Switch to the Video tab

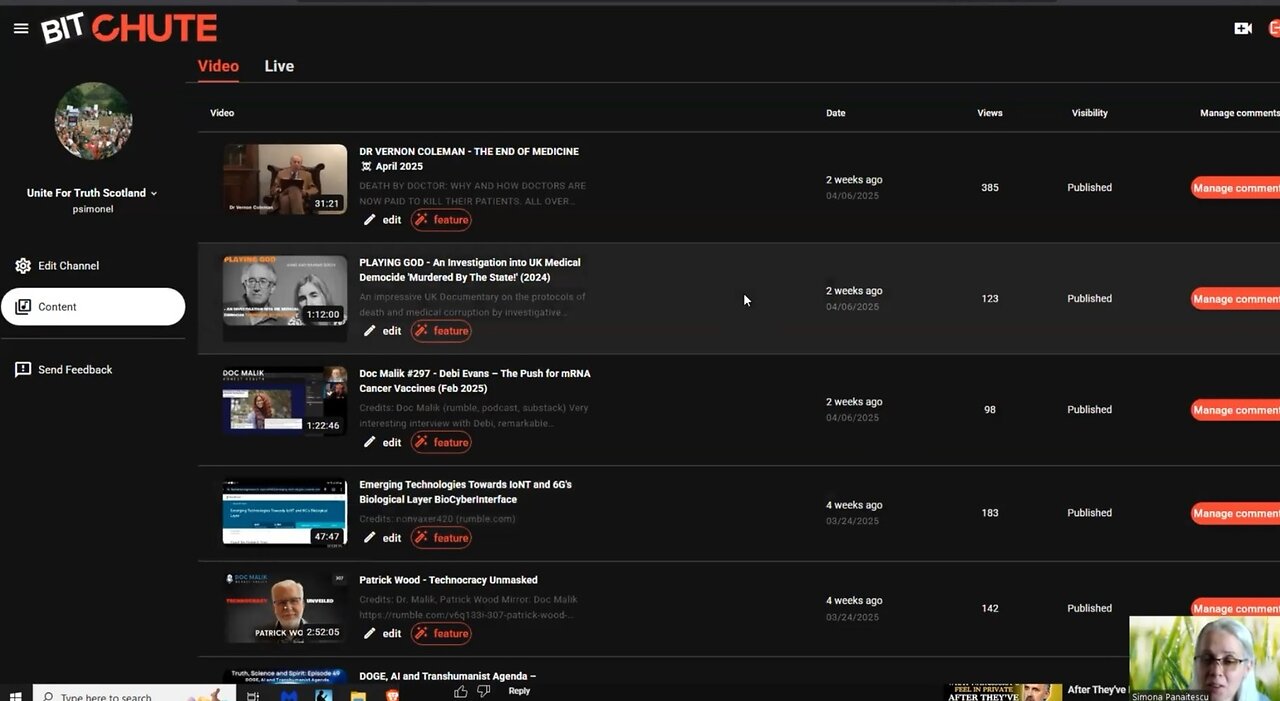point(218,66)
